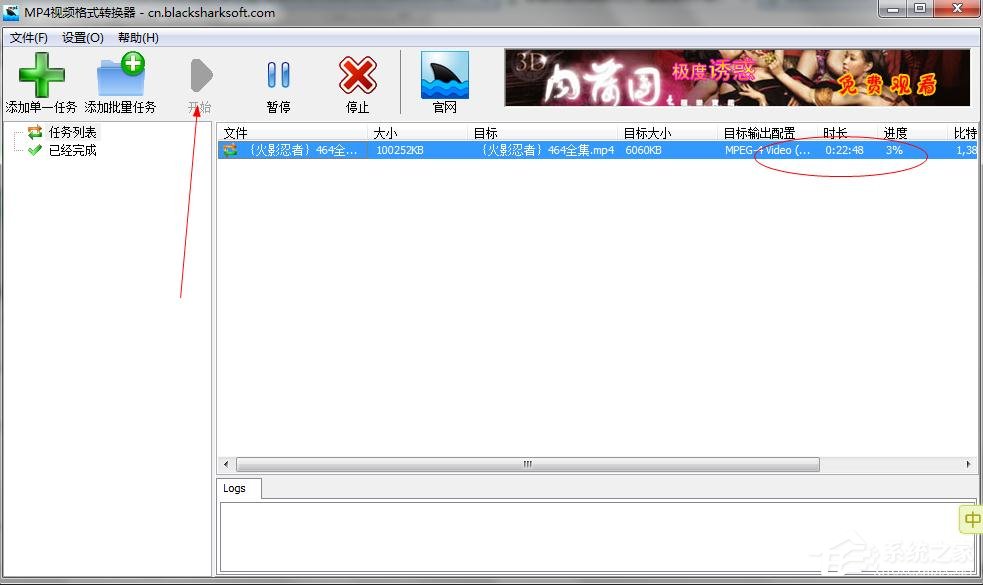The image size is (983, 585).
Task: Click the application shark icon in title bar
Action: pyautogui.click(x=11, y=12)
